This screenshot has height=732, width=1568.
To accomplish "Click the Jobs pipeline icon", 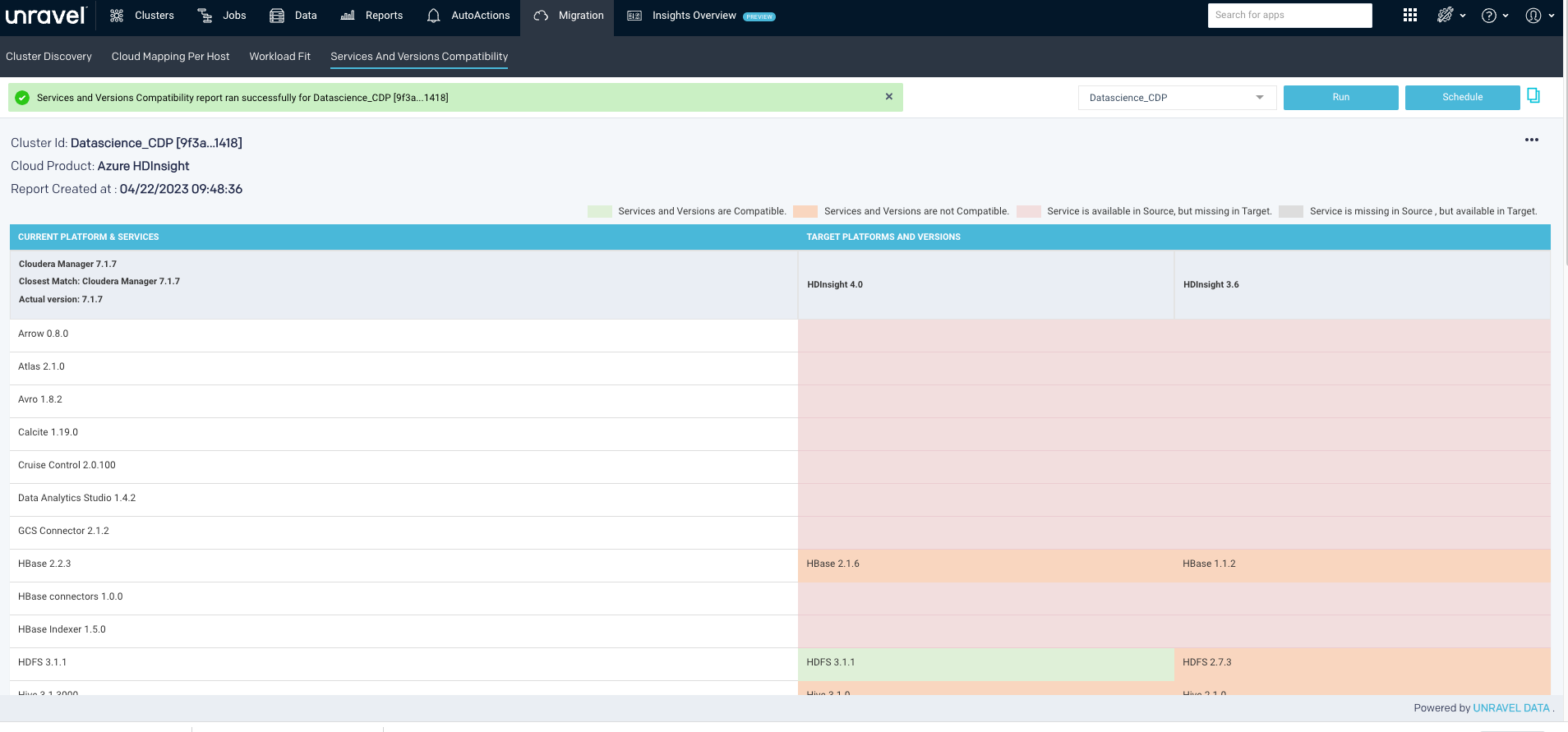I will coord(205,16).
